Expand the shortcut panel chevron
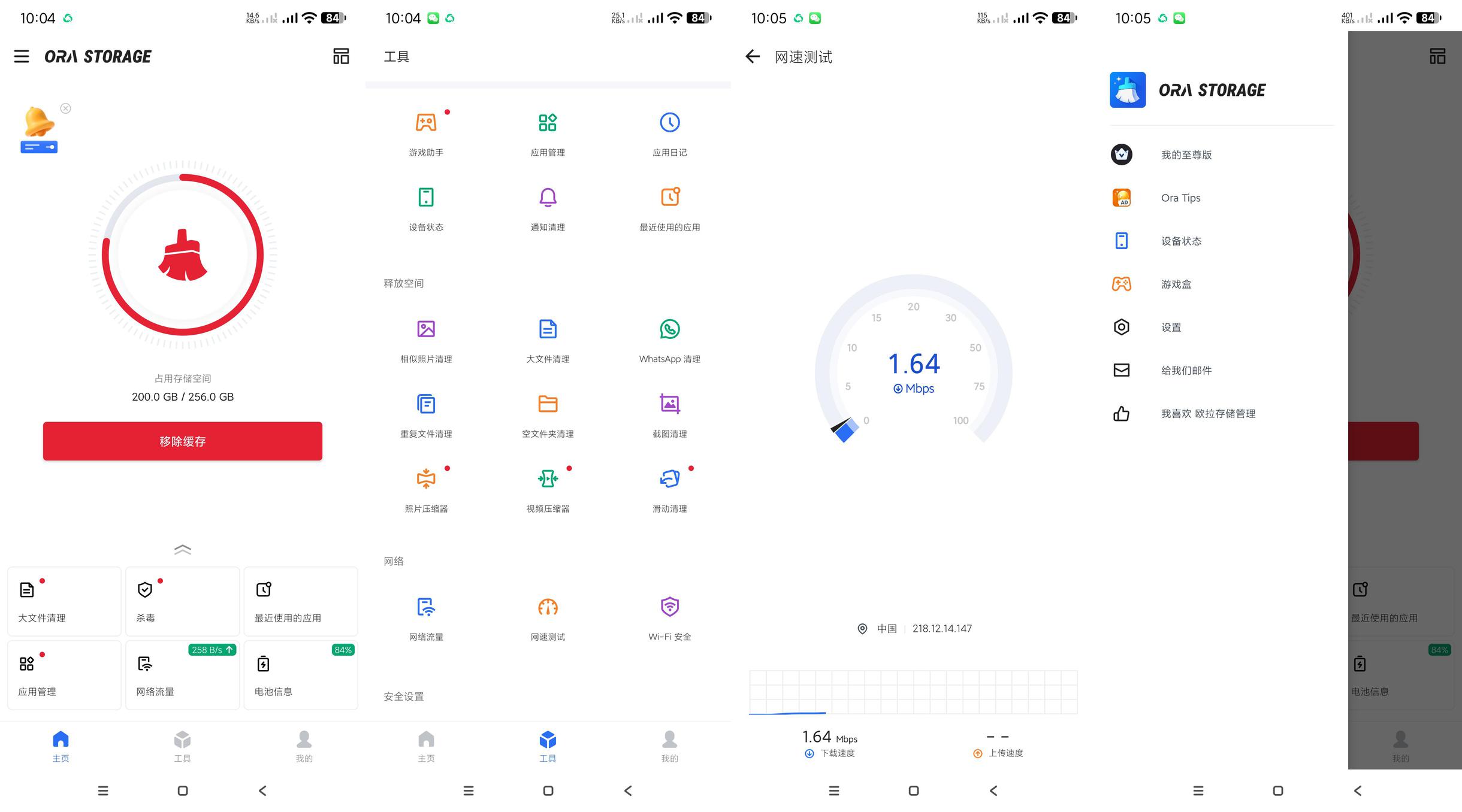 coord(183,549)
